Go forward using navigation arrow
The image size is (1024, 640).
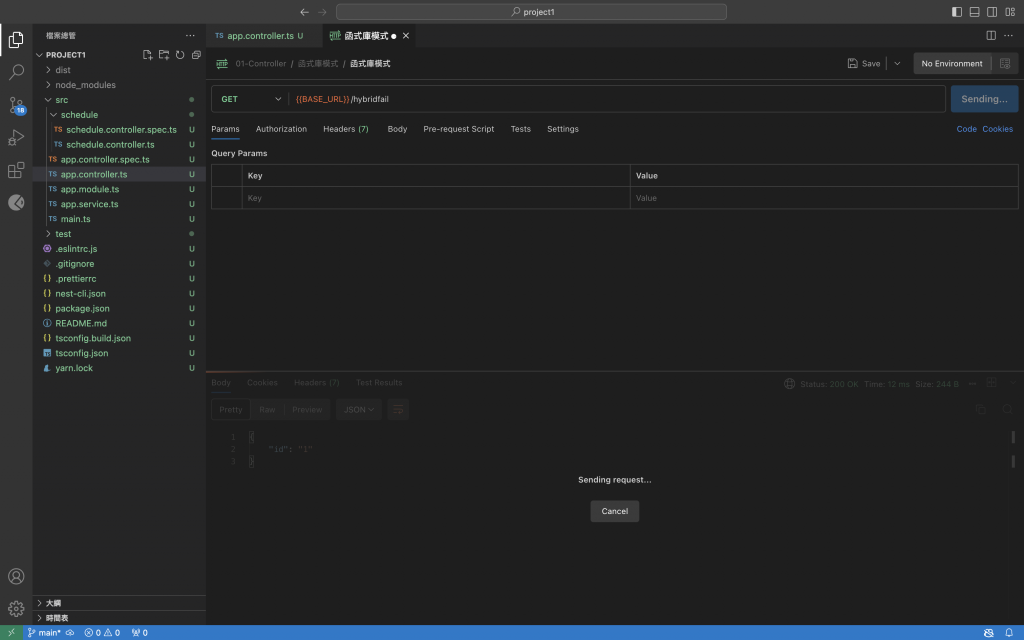322,12
